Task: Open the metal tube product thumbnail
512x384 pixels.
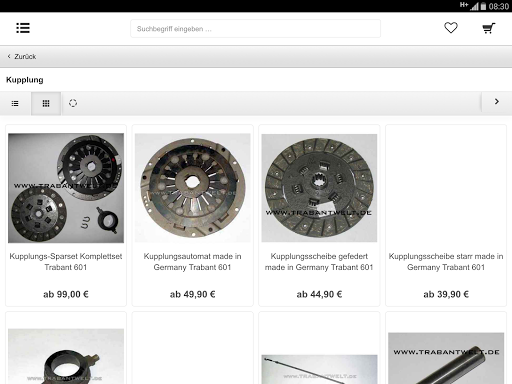Action: pos(446,358)
